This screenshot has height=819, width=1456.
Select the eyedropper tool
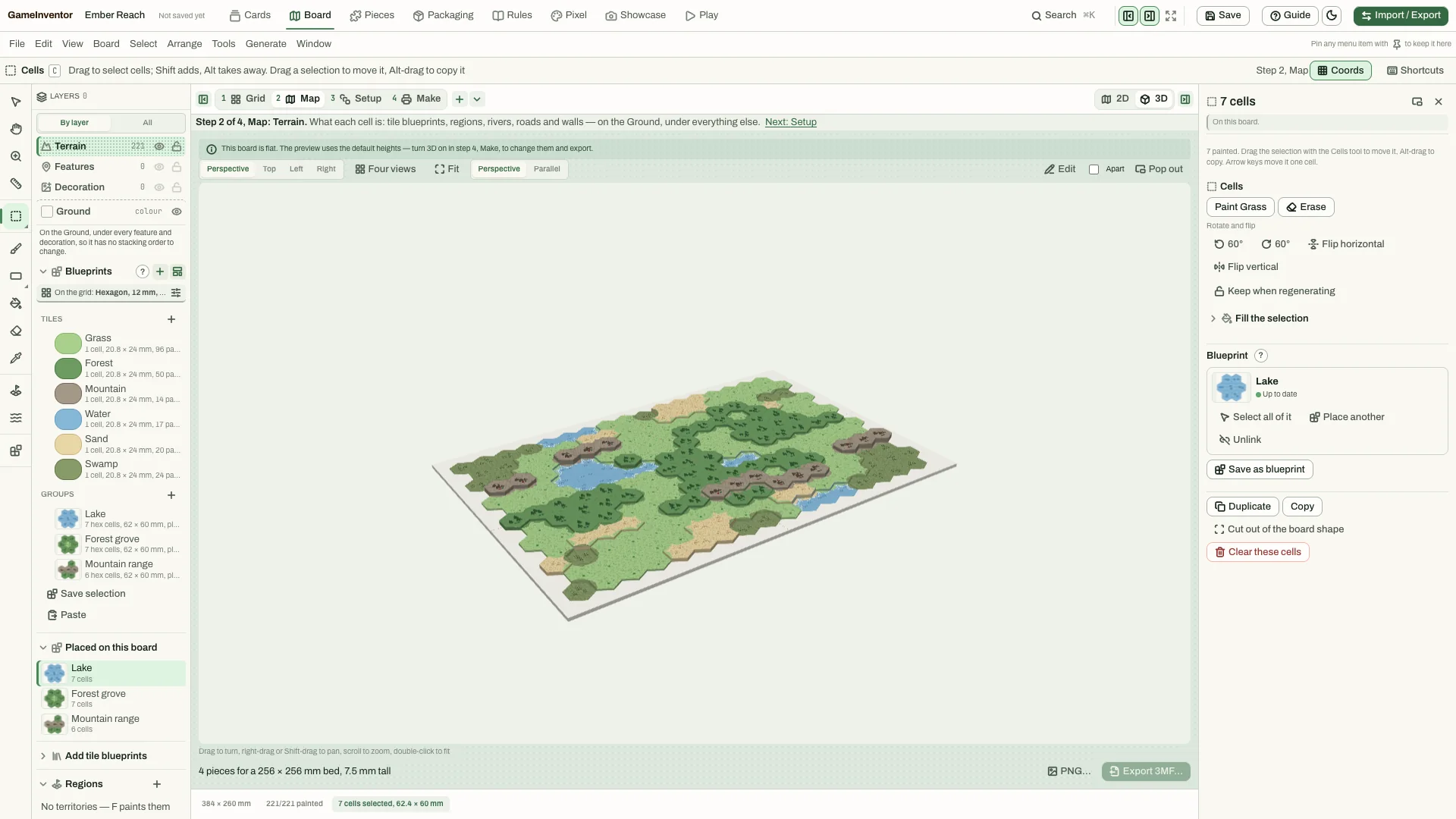[x=16, y=359]
